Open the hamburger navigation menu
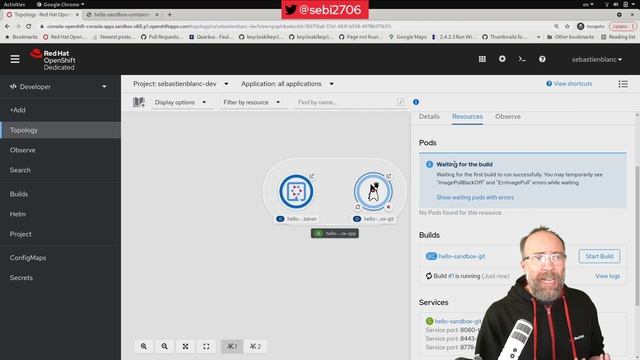The height and width of the screenshot is (360, 640). [15, 59]
